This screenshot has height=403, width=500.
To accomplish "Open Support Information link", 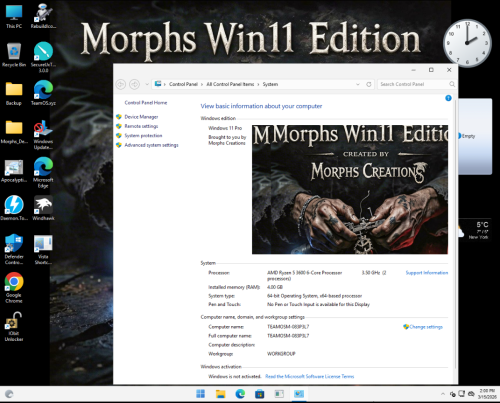I will pyautogui.click(x=427, y=273).
